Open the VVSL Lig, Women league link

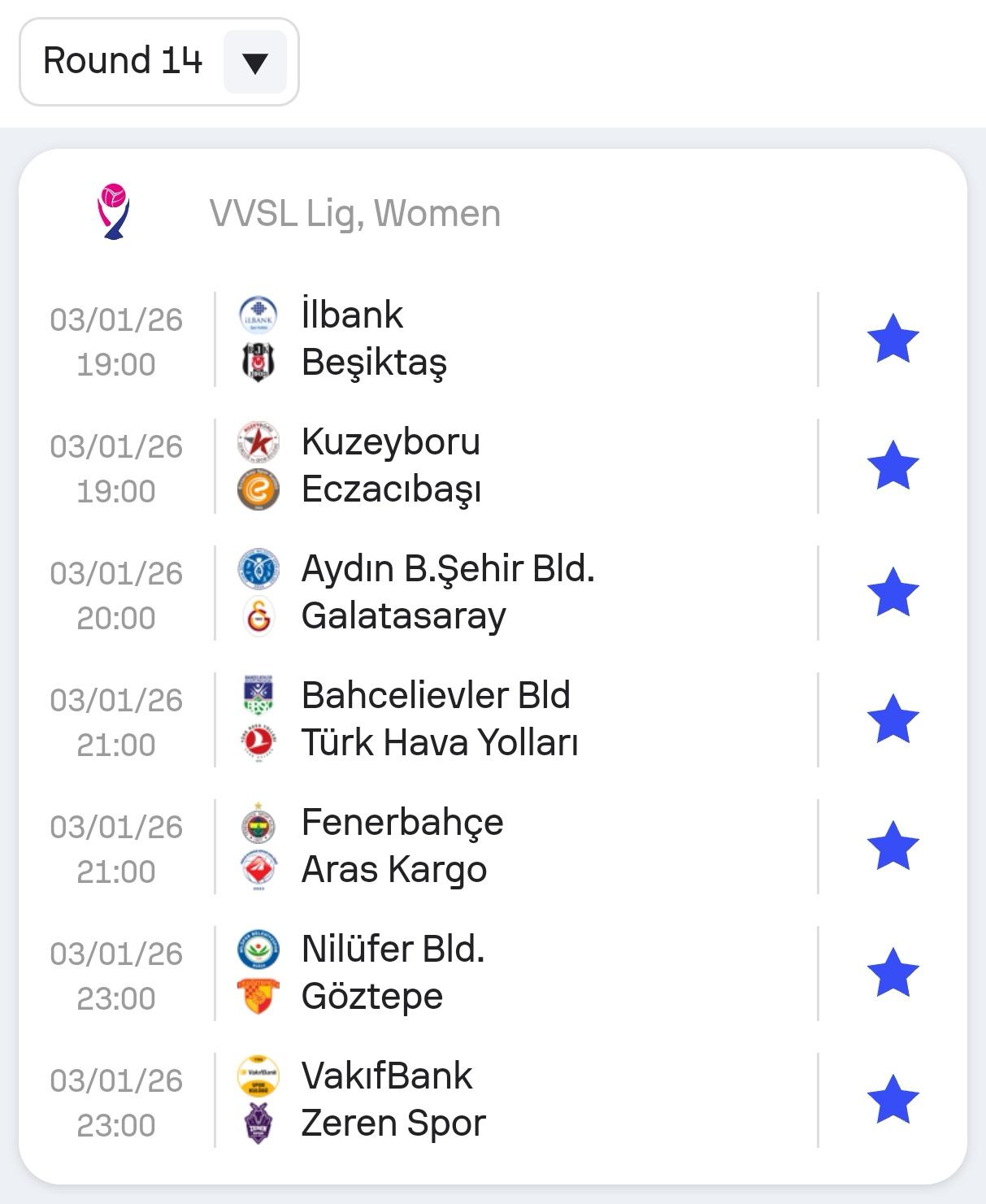(354, 214)
